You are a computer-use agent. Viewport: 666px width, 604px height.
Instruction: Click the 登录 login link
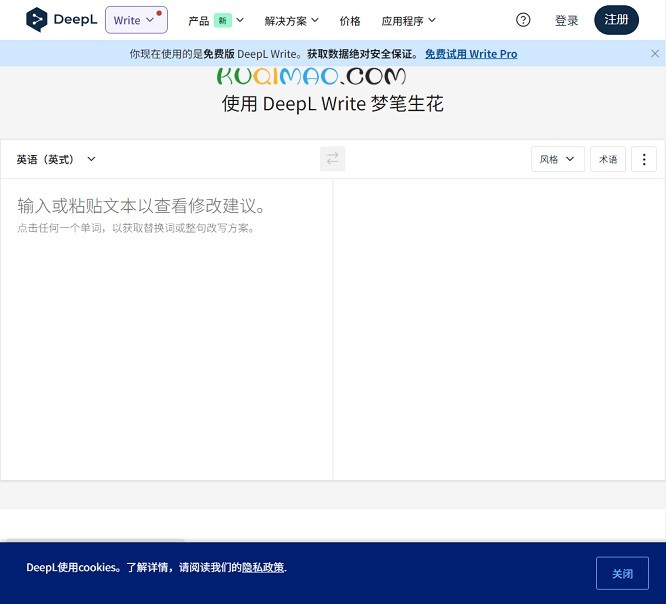(x=566, y=20)
